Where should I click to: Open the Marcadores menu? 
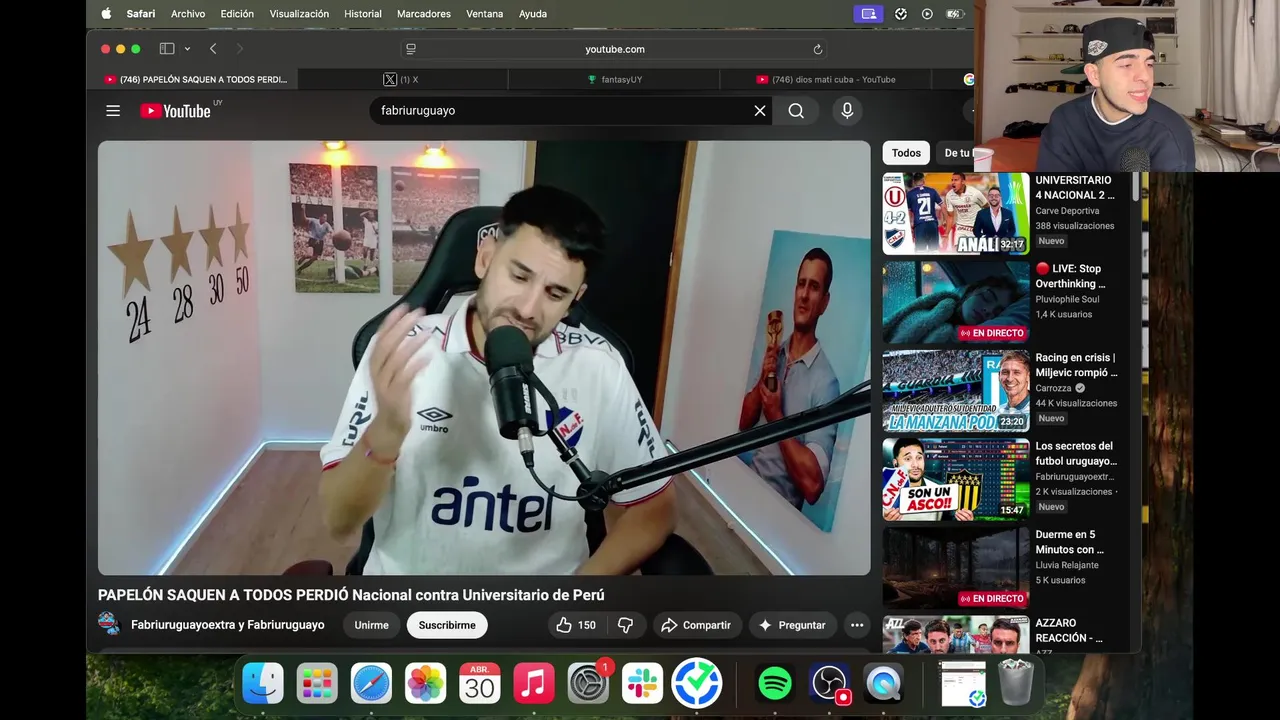pos(424,14)
